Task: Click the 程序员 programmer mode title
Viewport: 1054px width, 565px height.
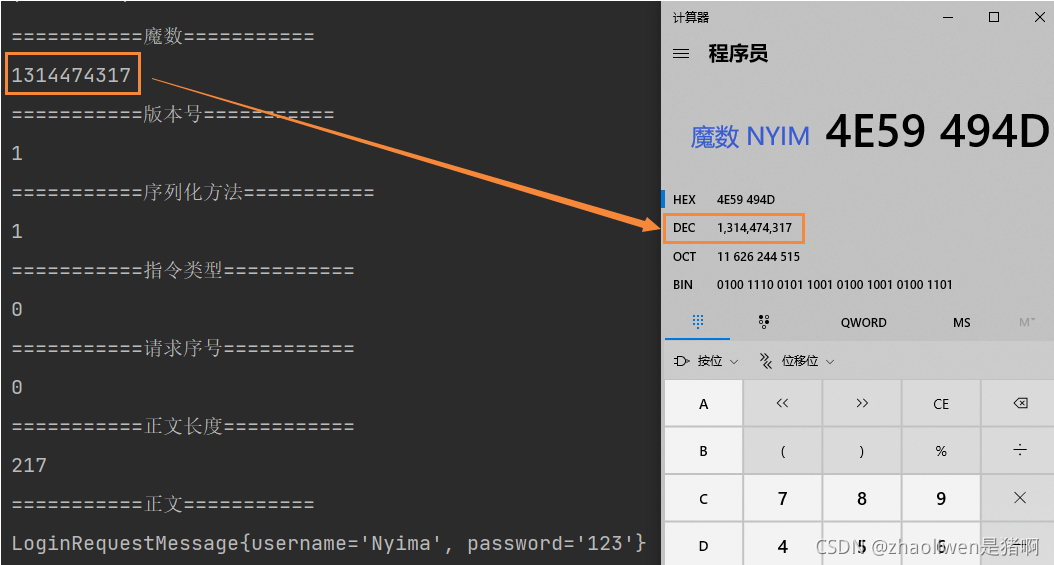Action: [738, 53]
